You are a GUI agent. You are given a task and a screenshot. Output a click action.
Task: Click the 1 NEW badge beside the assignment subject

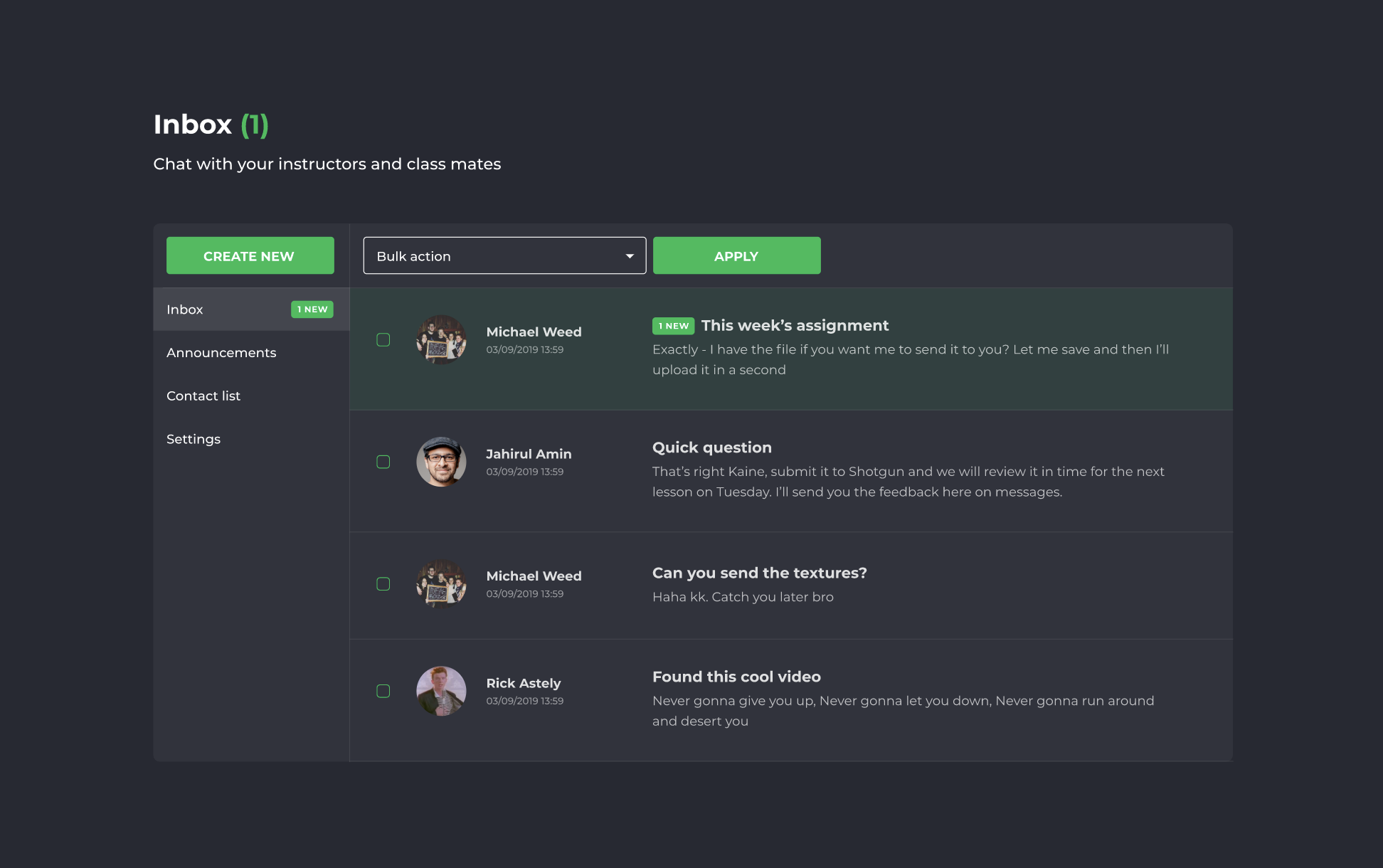[673, 326]
